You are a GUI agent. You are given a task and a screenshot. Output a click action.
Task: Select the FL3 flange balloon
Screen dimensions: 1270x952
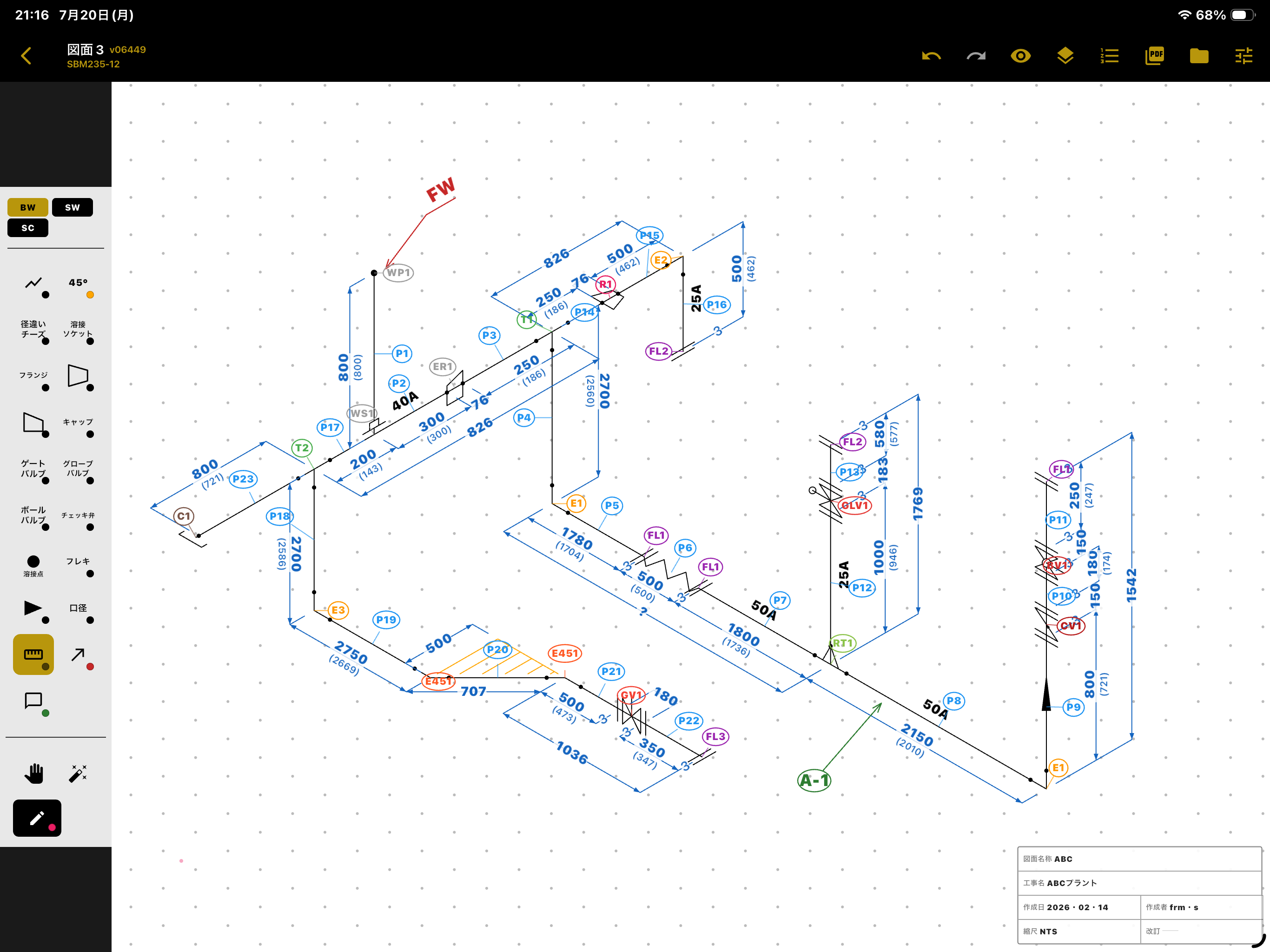pyautogui.click(x=715, y=736)
